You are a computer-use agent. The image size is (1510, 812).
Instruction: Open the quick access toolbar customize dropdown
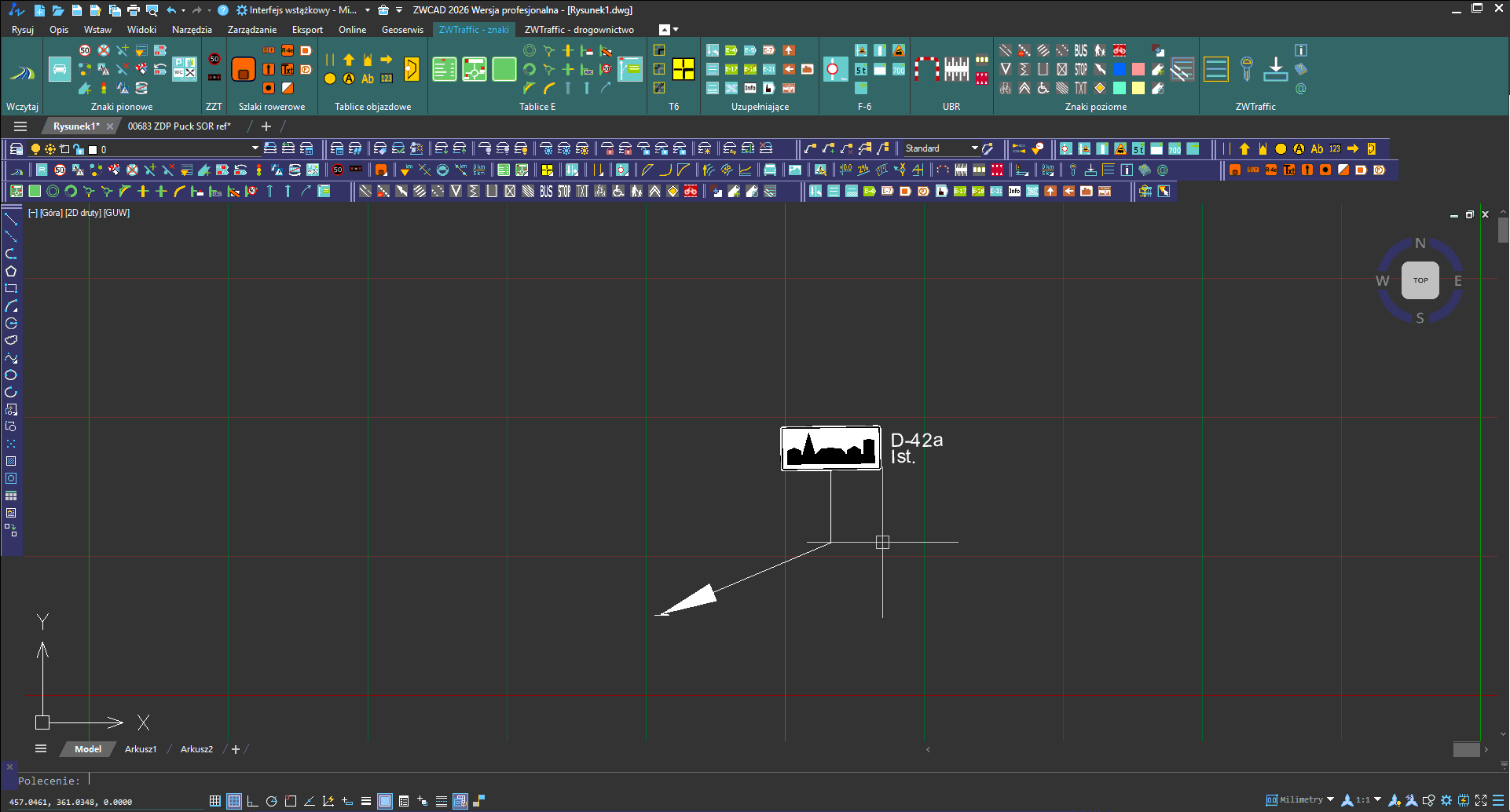[399, 10]
